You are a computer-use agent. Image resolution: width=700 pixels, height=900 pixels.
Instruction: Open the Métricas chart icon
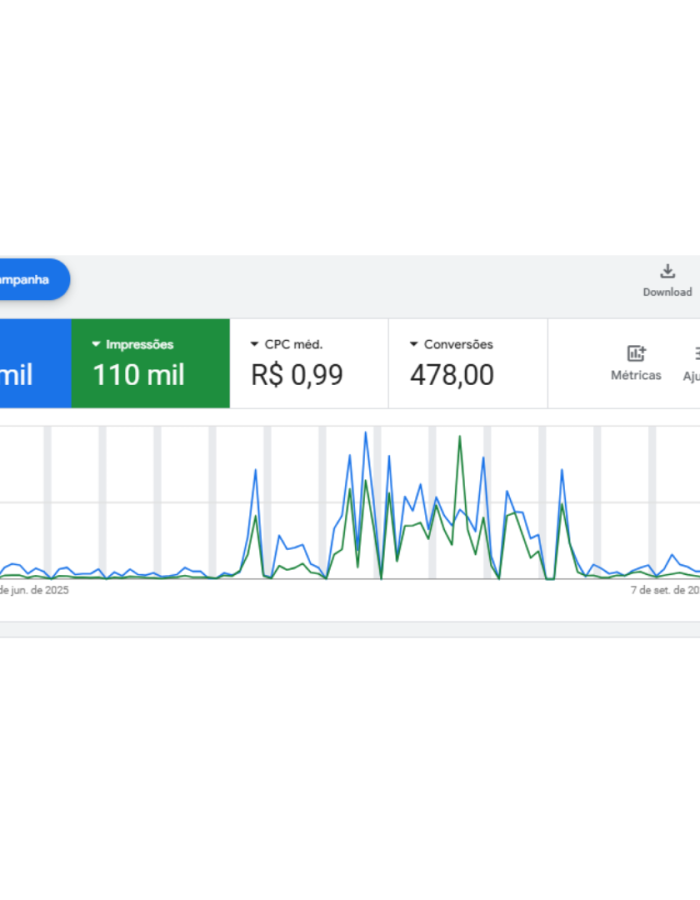pos(636,353)
